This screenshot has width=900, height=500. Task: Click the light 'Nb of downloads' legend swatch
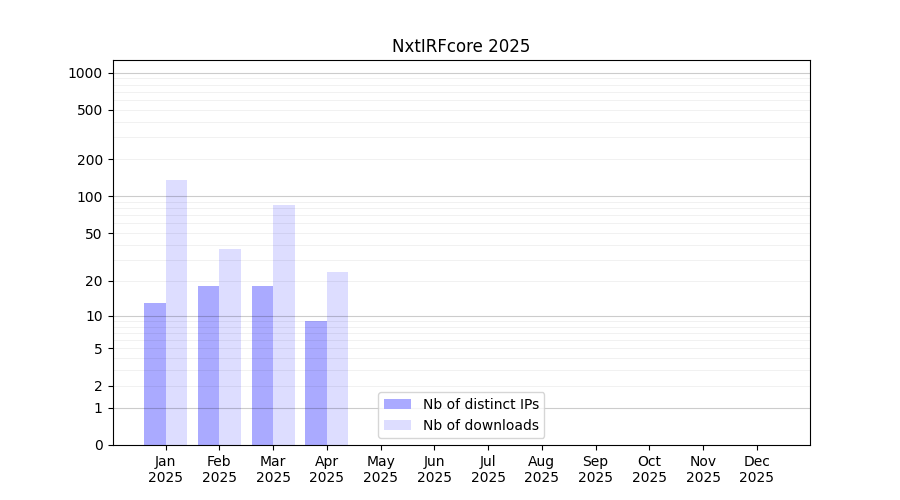coord(397,425)
